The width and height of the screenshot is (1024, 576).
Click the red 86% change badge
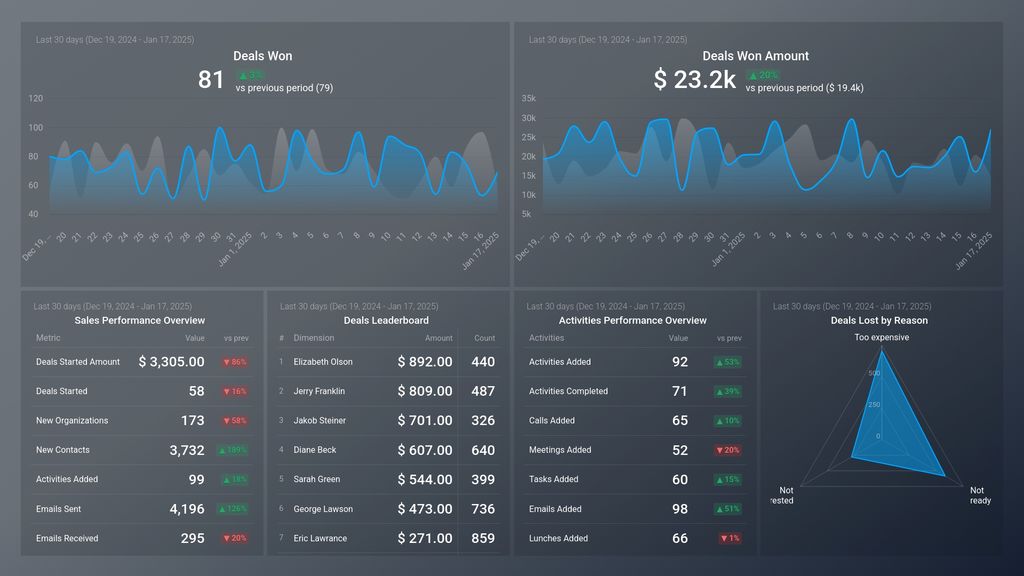coord(234,362)
